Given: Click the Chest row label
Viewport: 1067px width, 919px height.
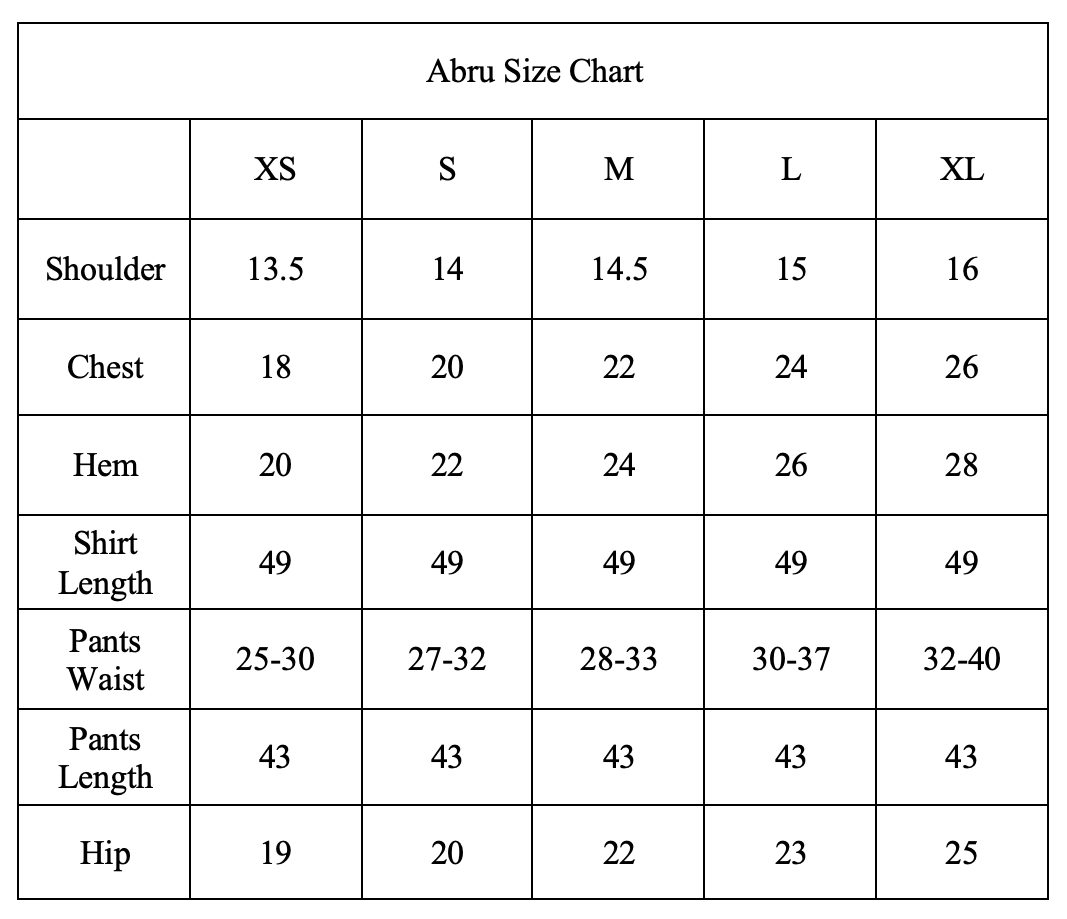Looking at the screenshot, I should pyautogui.click(x=105, y=367).
